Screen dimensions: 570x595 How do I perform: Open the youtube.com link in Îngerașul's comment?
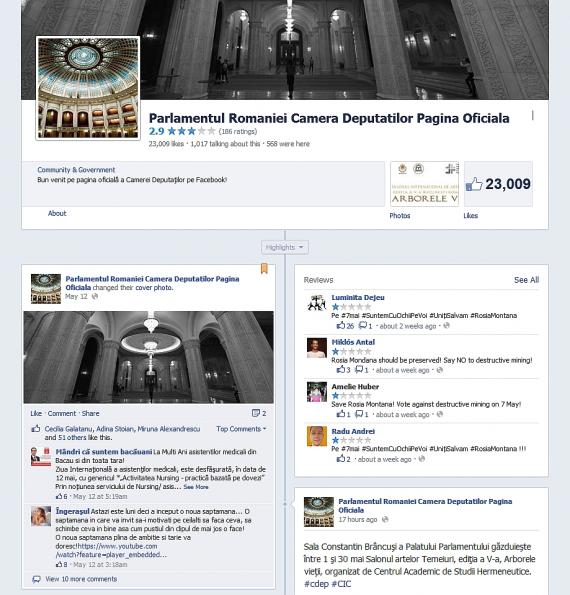click(111, 551)
